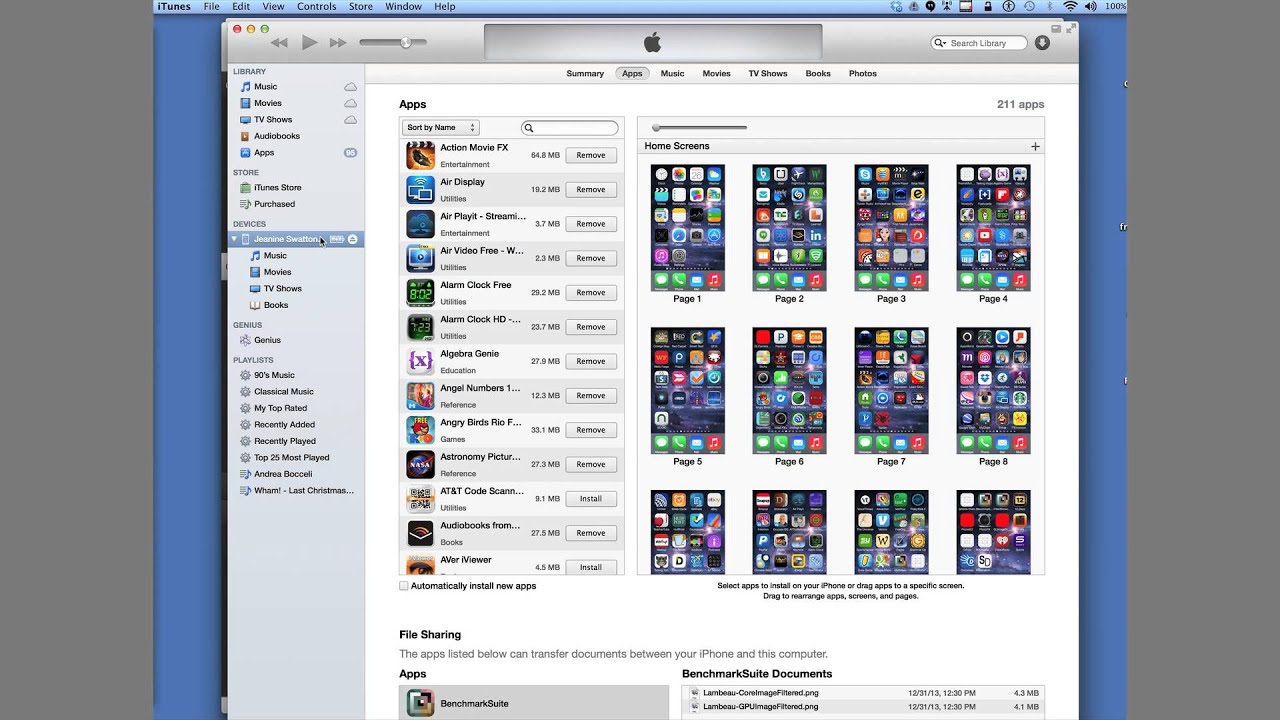This screenshot has width=1280, height=720.
Task: Select the Algebra Genie app icon
Action: (420, 361)
